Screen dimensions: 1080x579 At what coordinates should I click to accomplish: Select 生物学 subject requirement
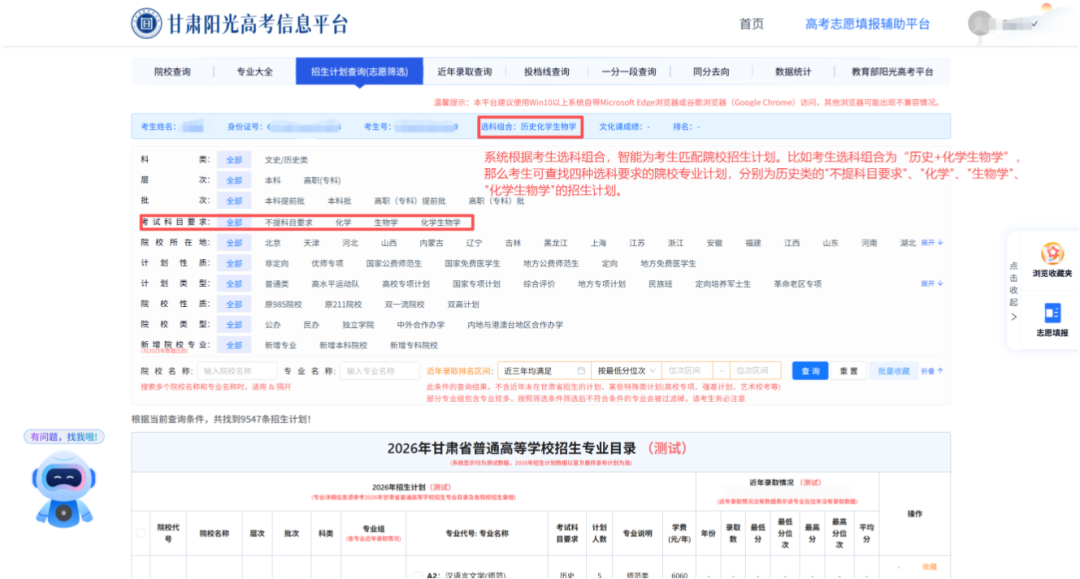386,222
